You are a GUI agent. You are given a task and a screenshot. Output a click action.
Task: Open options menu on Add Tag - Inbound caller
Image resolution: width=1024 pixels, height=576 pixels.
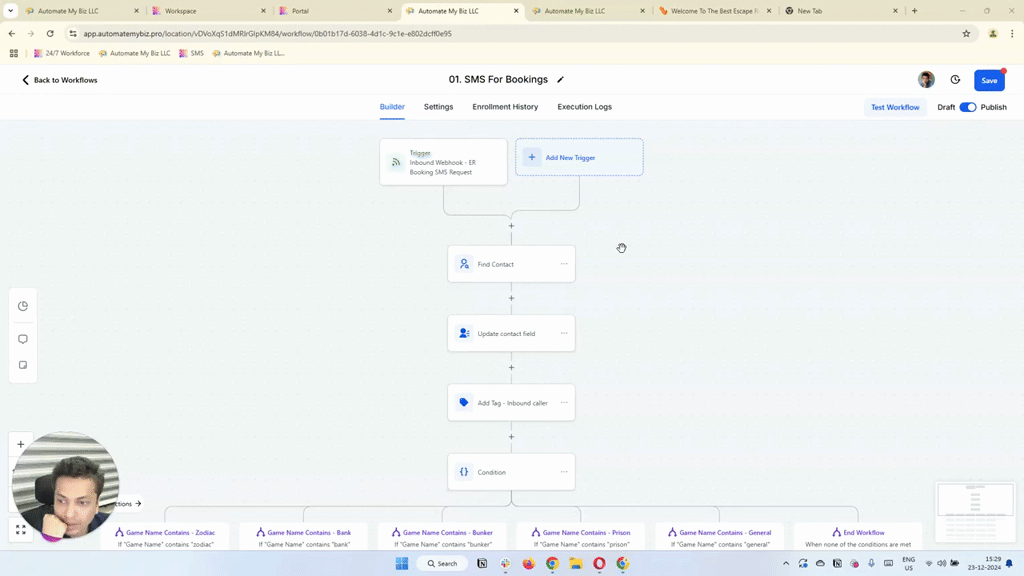[562, 402]
